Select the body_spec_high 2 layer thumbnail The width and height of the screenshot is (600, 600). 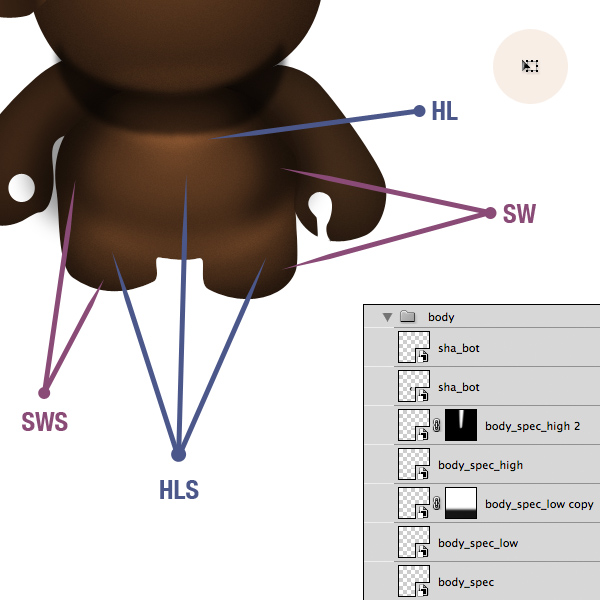414,425
